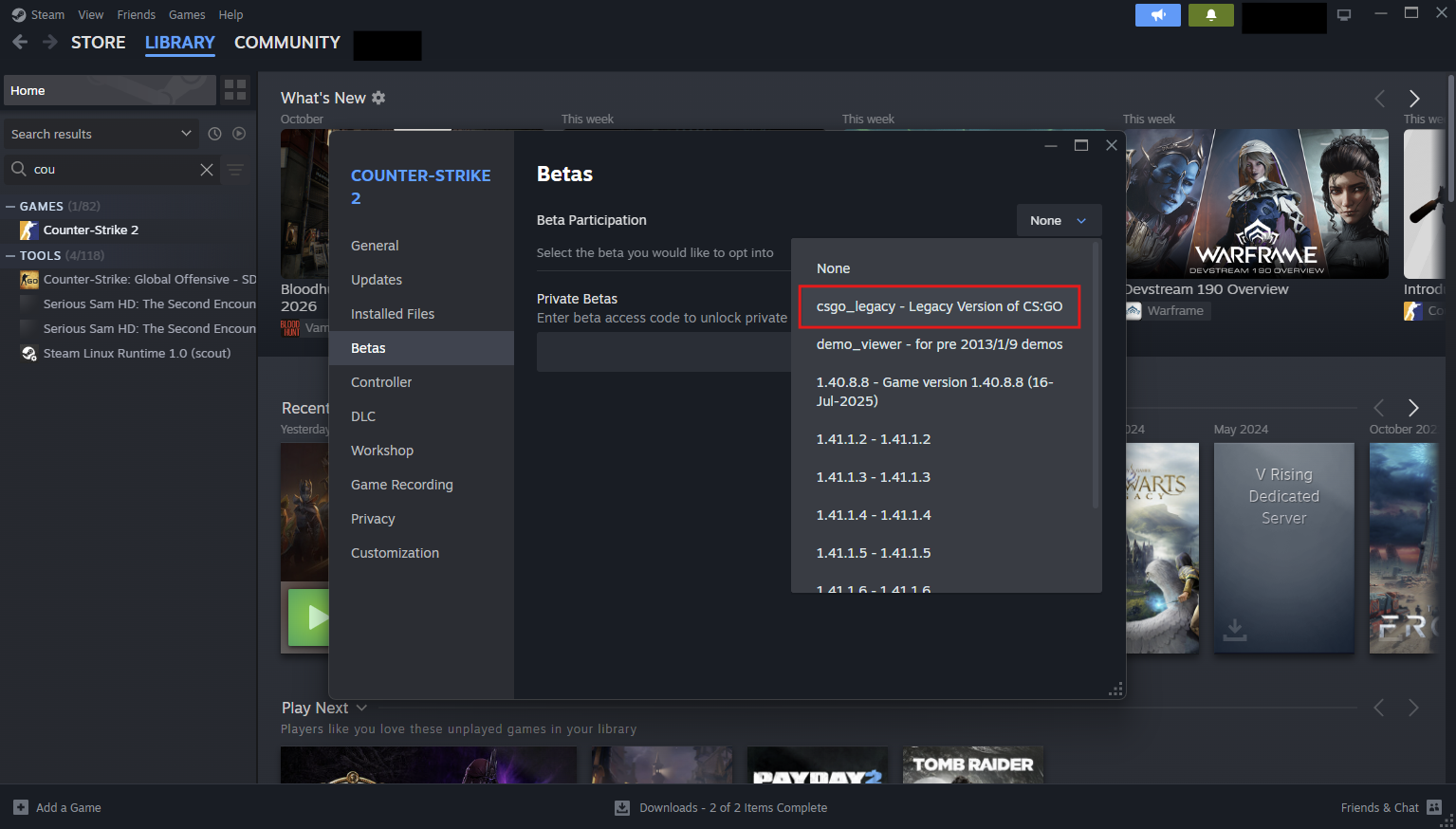1456x829 pixels.
Task: Open the Steam menu
Action: [47, 14]
